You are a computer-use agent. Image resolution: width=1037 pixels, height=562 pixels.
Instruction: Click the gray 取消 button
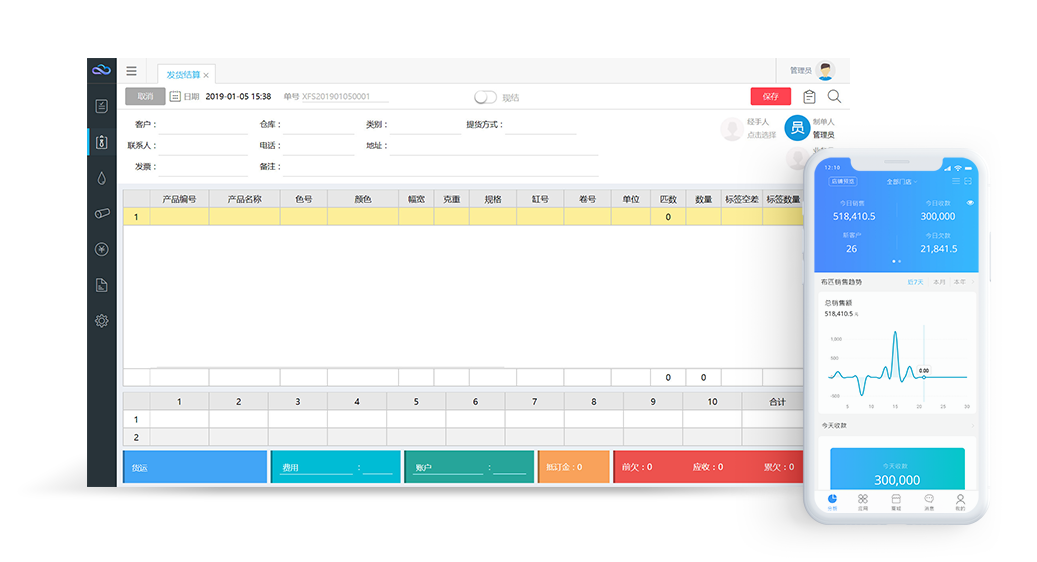click(x=145, y=97)
